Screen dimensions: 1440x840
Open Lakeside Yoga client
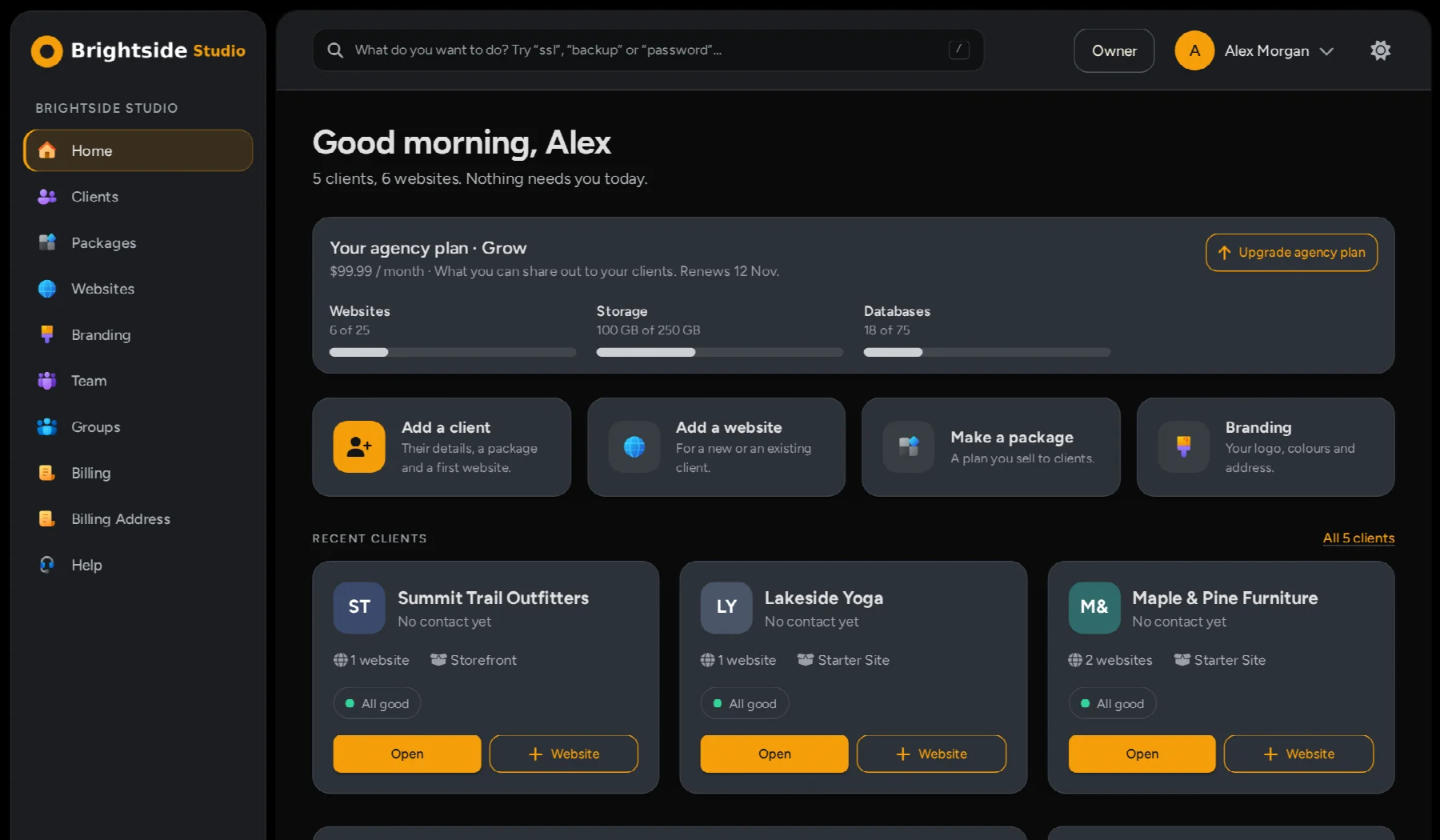click(x=774, y=754)
